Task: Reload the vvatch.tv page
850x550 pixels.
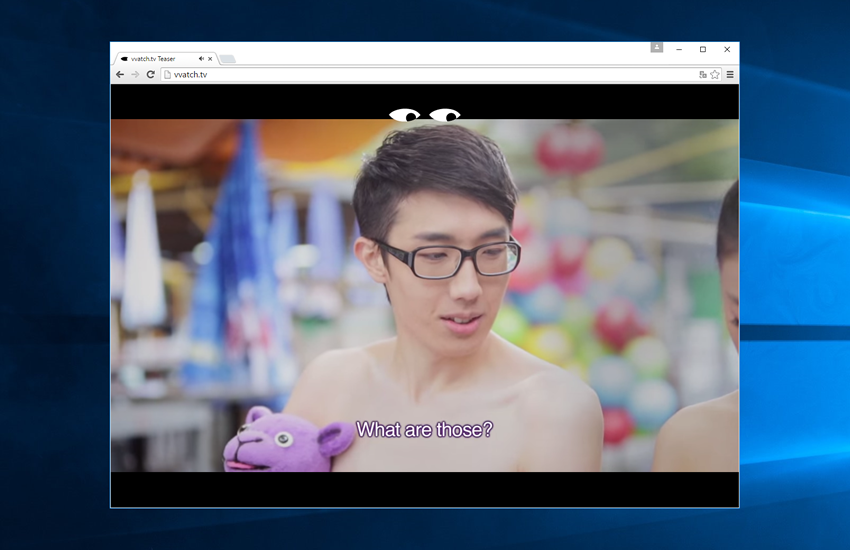Action: click(x=151, y=75)
